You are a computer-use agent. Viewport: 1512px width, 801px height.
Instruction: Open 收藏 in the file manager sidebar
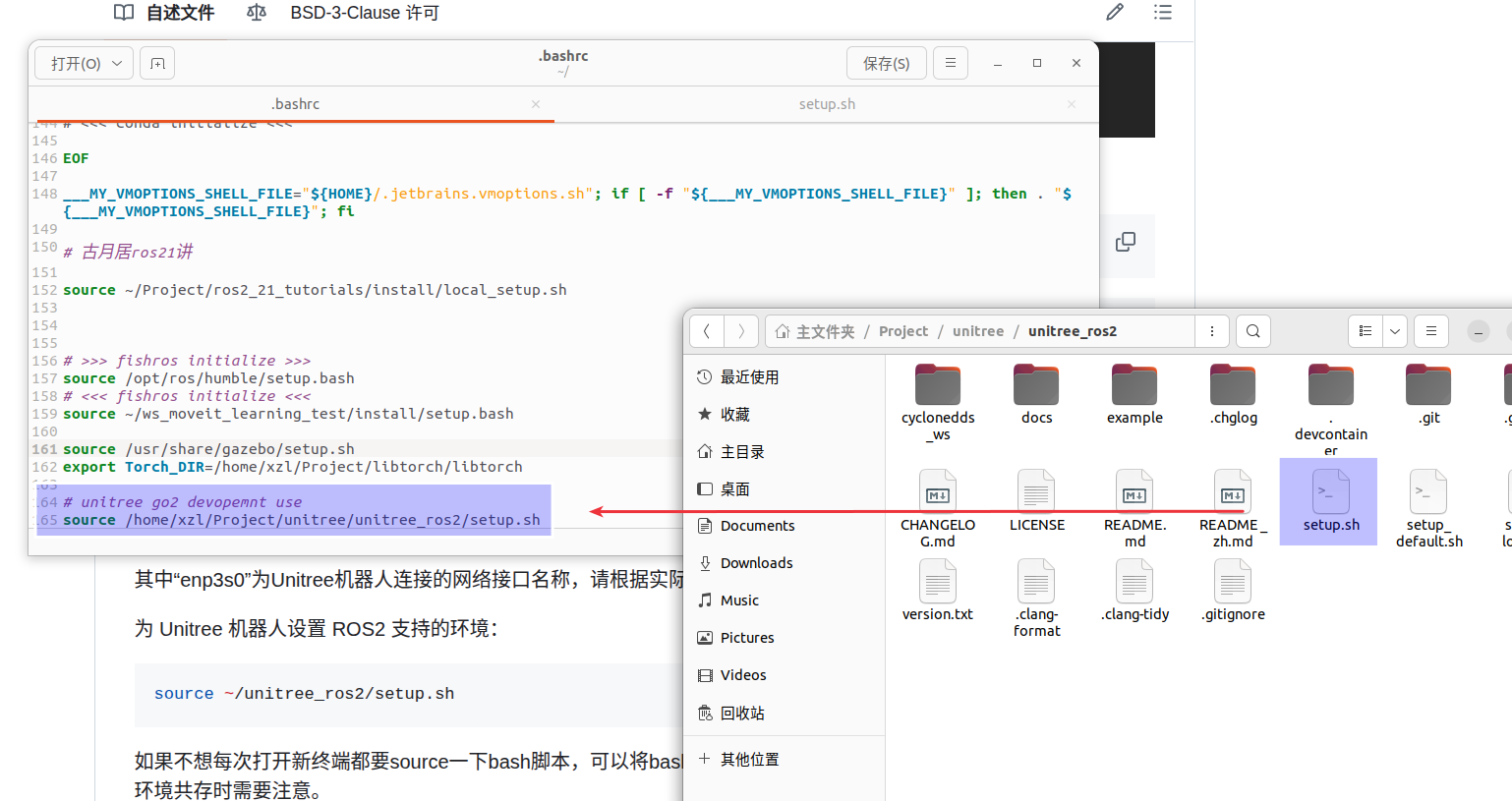pyautogui.click(x=785, y=415)
